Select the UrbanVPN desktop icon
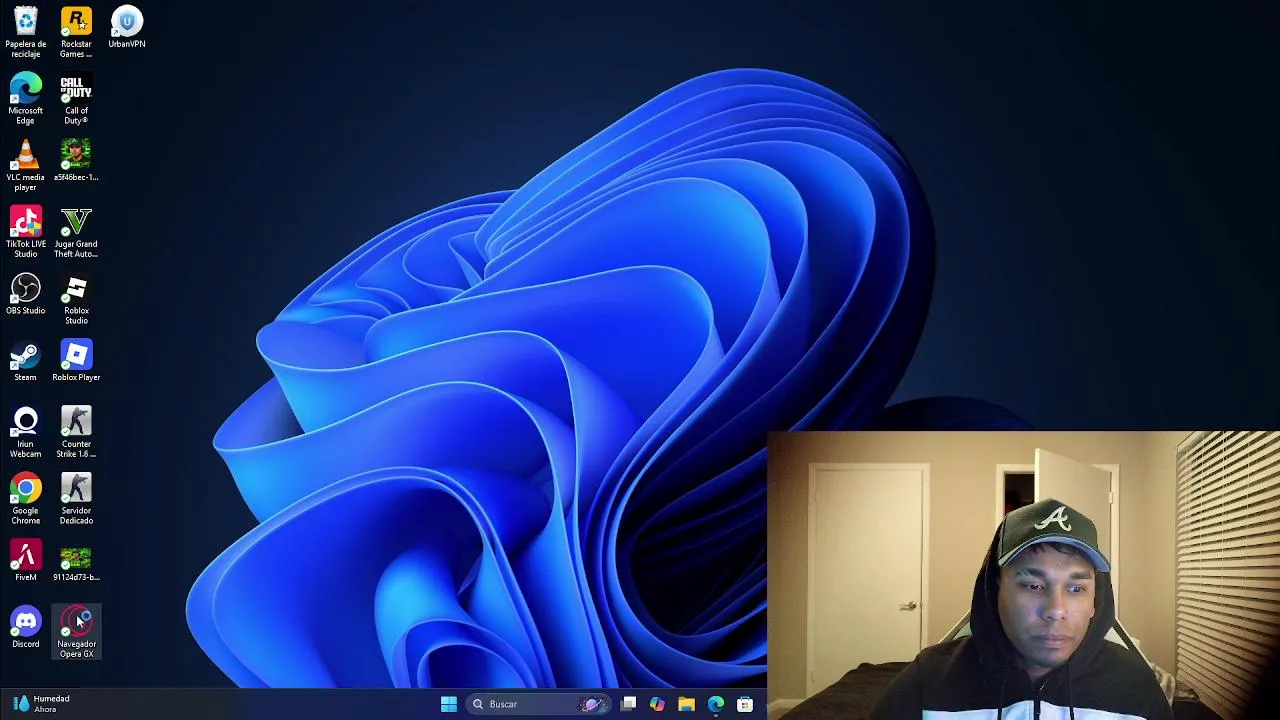This screenshot has height=720, width=1280. tap(126, 27)
